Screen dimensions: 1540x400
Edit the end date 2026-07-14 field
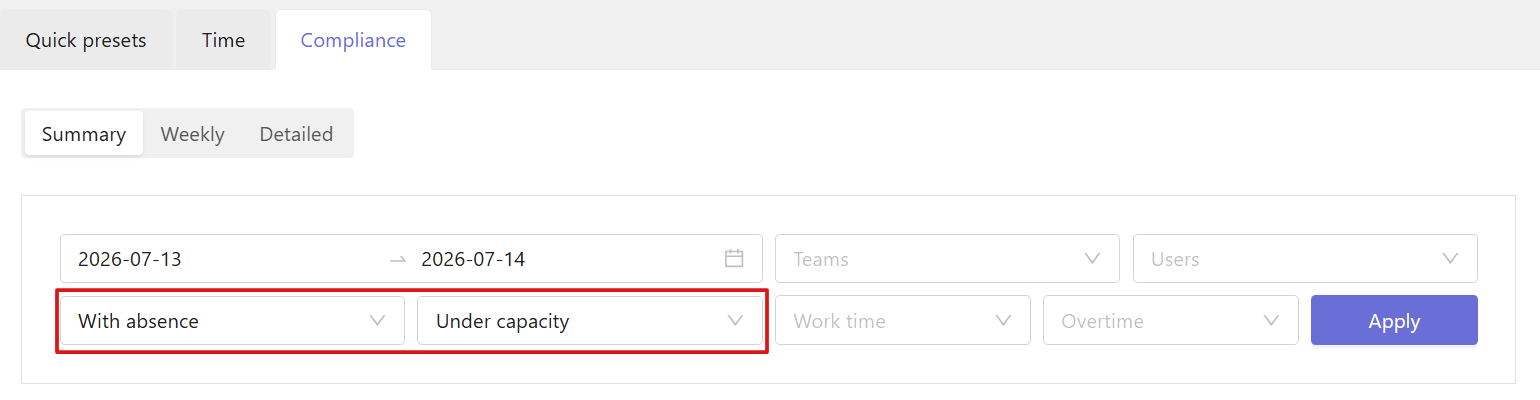click(x=473, y=259)
